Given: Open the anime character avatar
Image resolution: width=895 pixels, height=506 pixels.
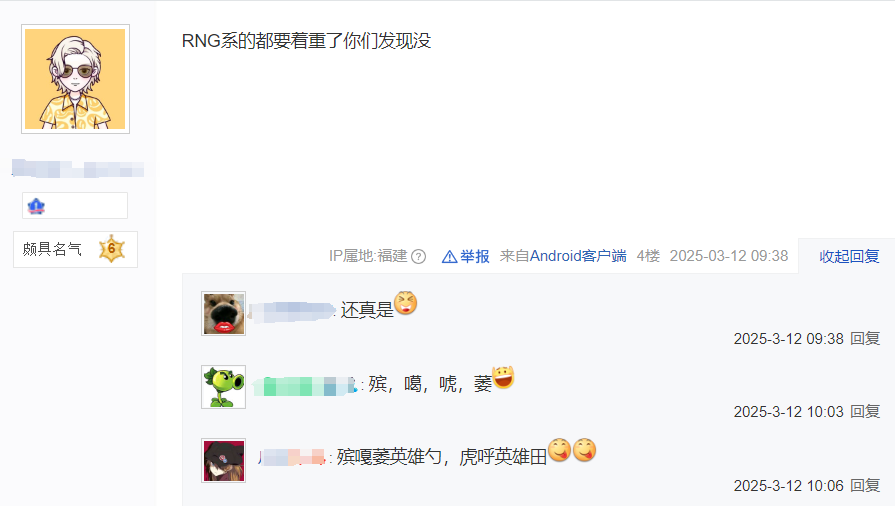Looking at the screenshot, I should [224, 460].
